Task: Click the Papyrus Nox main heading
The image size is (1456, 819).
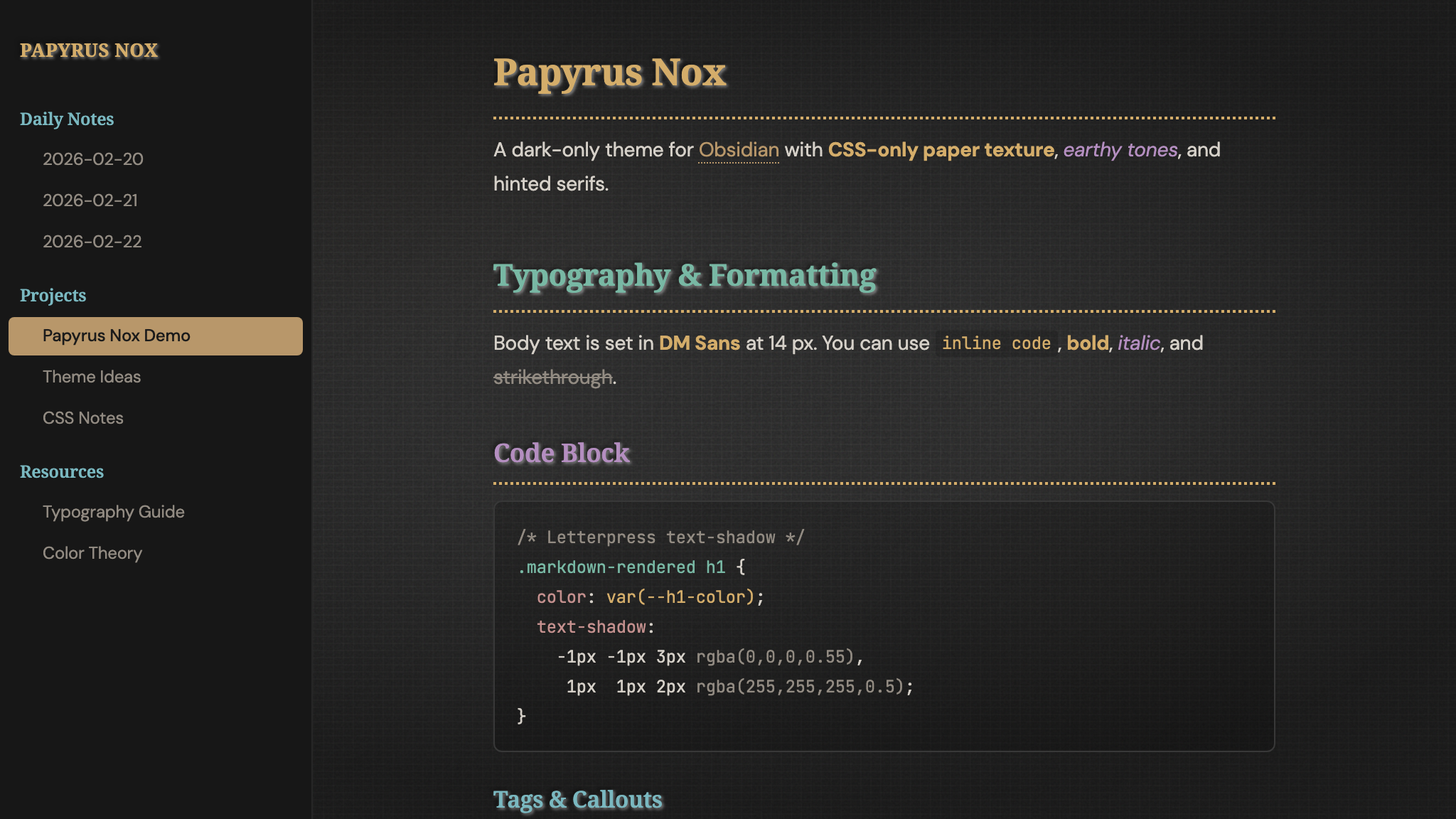Action: pos(610,73)
